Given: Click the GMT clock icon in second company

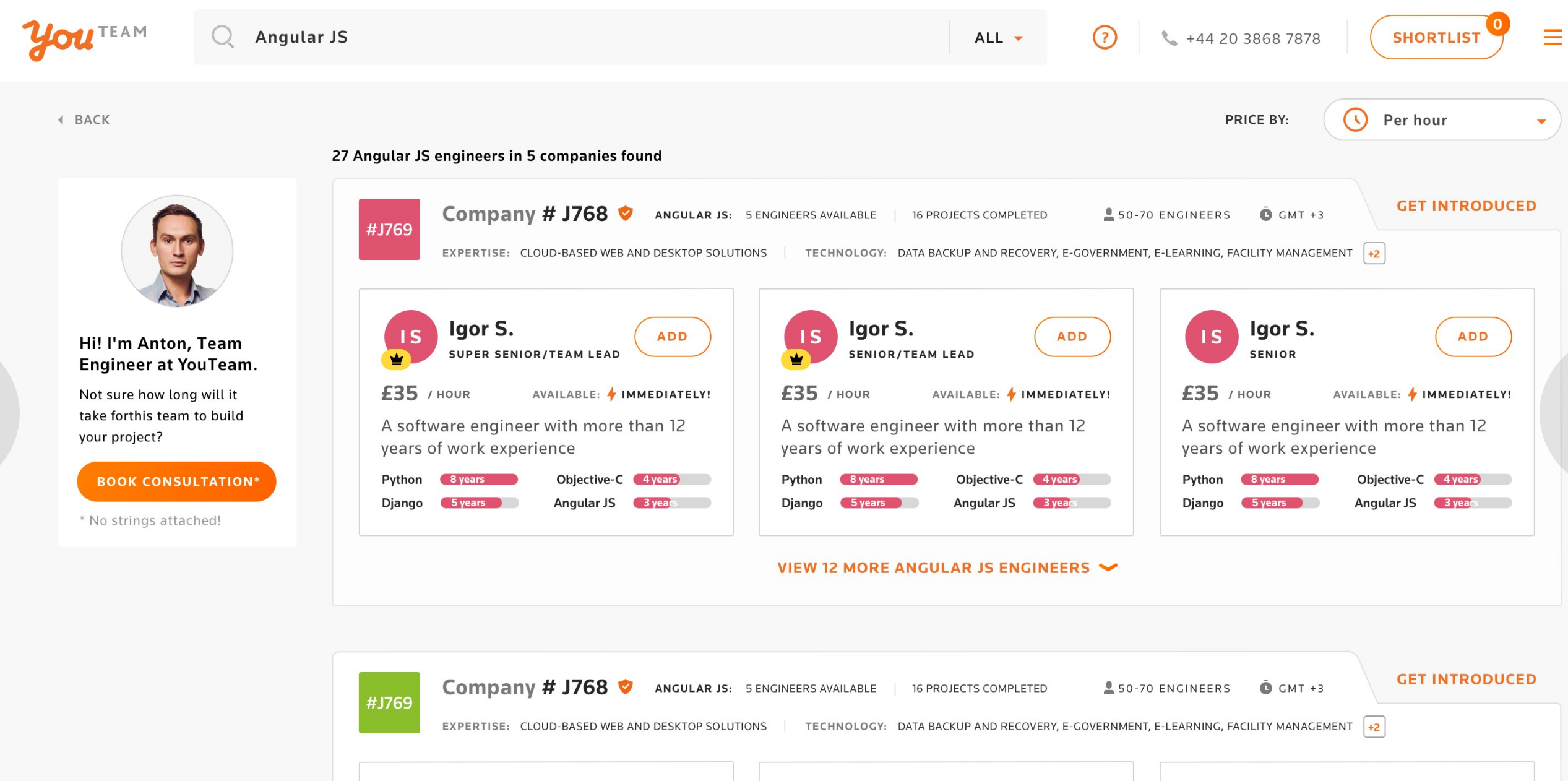Looking at the screenshot, I should 1266,688.
